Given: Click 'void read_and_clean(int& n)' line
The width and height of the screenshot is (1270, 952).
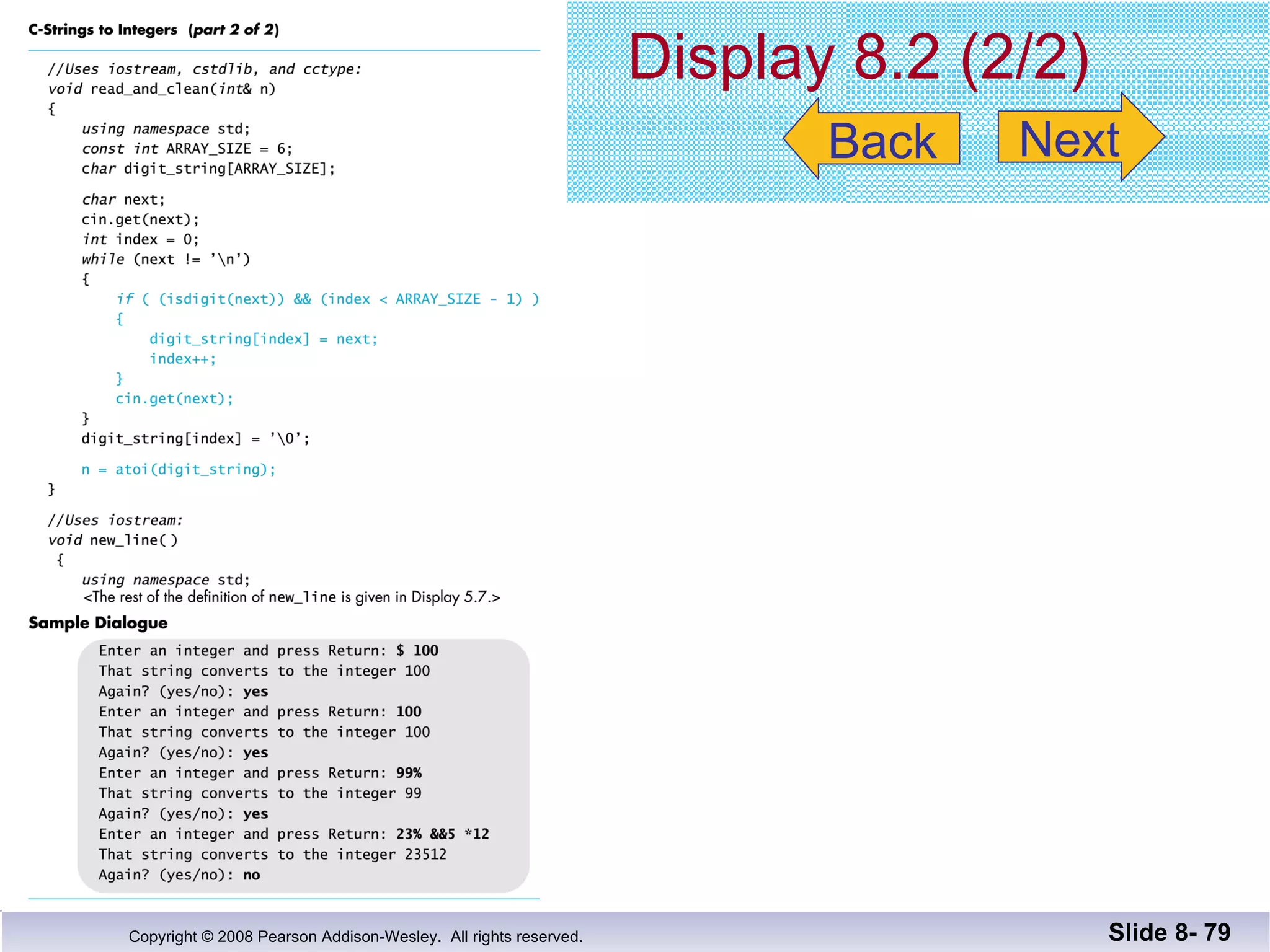Looking at the screenshot, I should [x=162, y=89].
